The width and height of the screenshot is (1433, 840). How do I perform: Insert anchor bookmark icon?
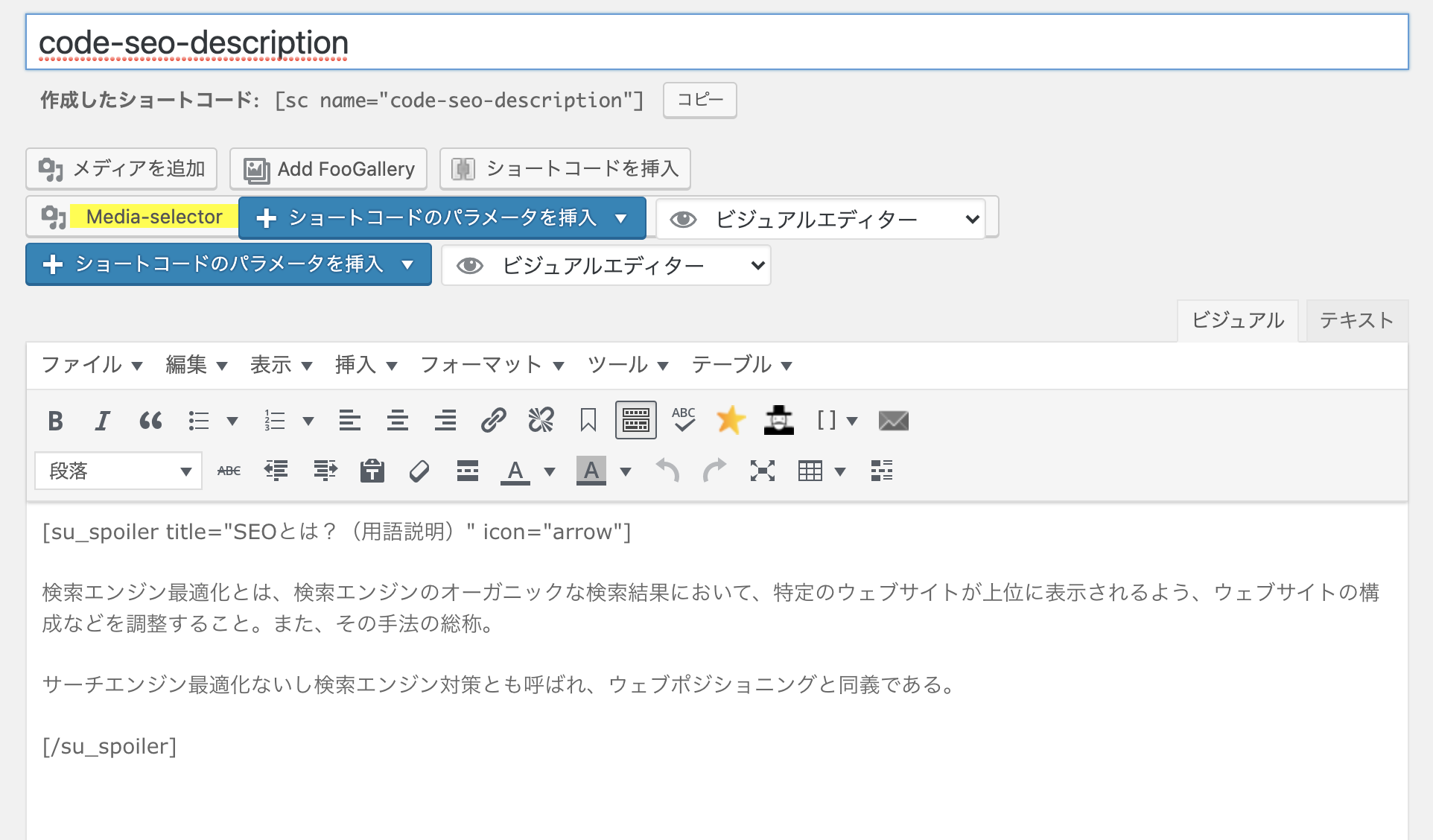tap(588, 421)
